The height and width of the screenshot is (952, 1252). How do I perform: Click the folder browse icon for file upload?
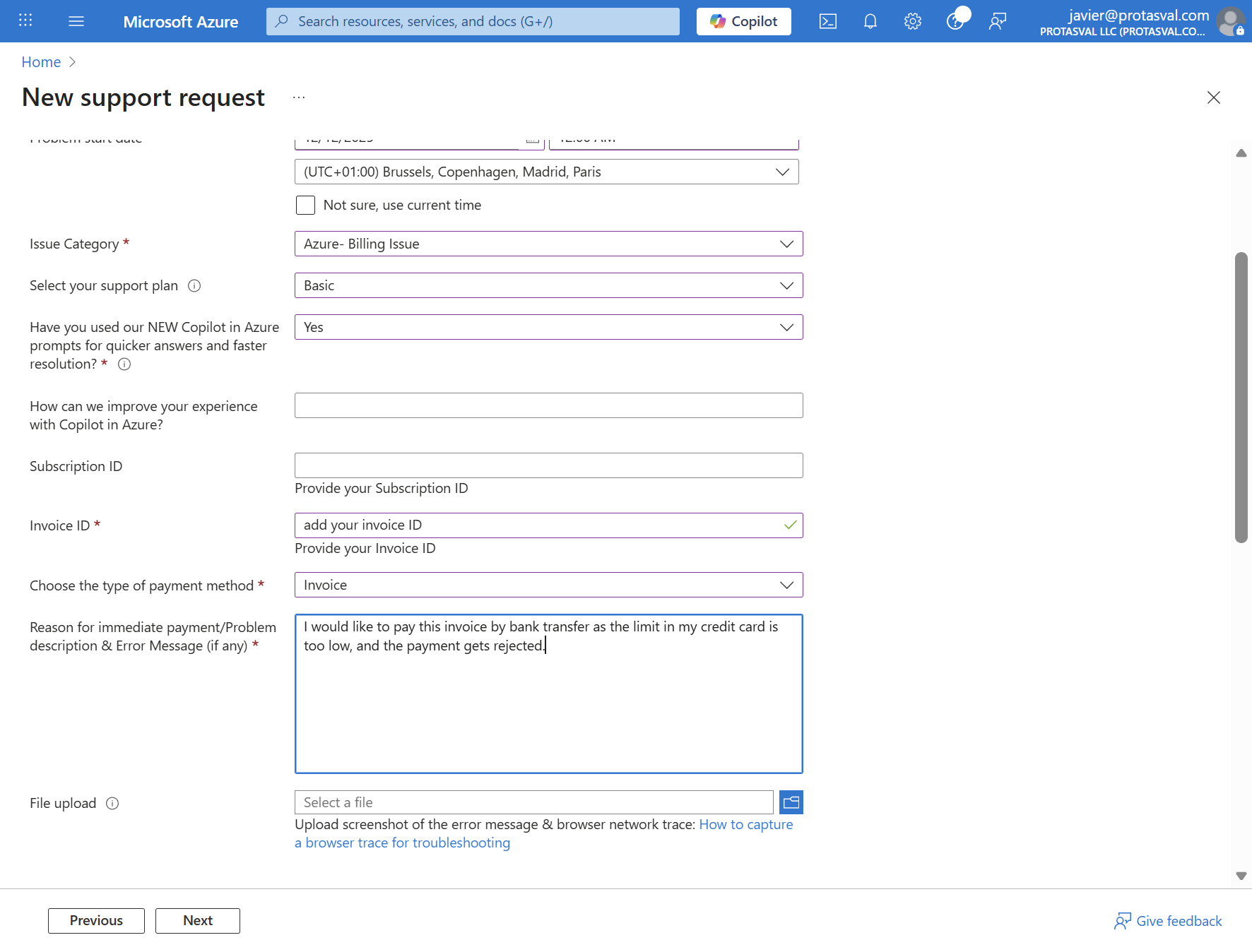pyautogui.click(x=791, y=802)
